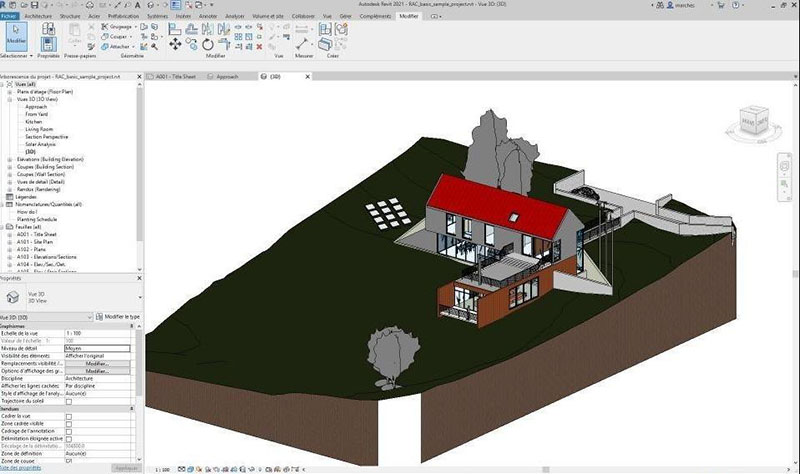Click the user account icon labeled marches
800x474 pixels.
tap(670, 5)
